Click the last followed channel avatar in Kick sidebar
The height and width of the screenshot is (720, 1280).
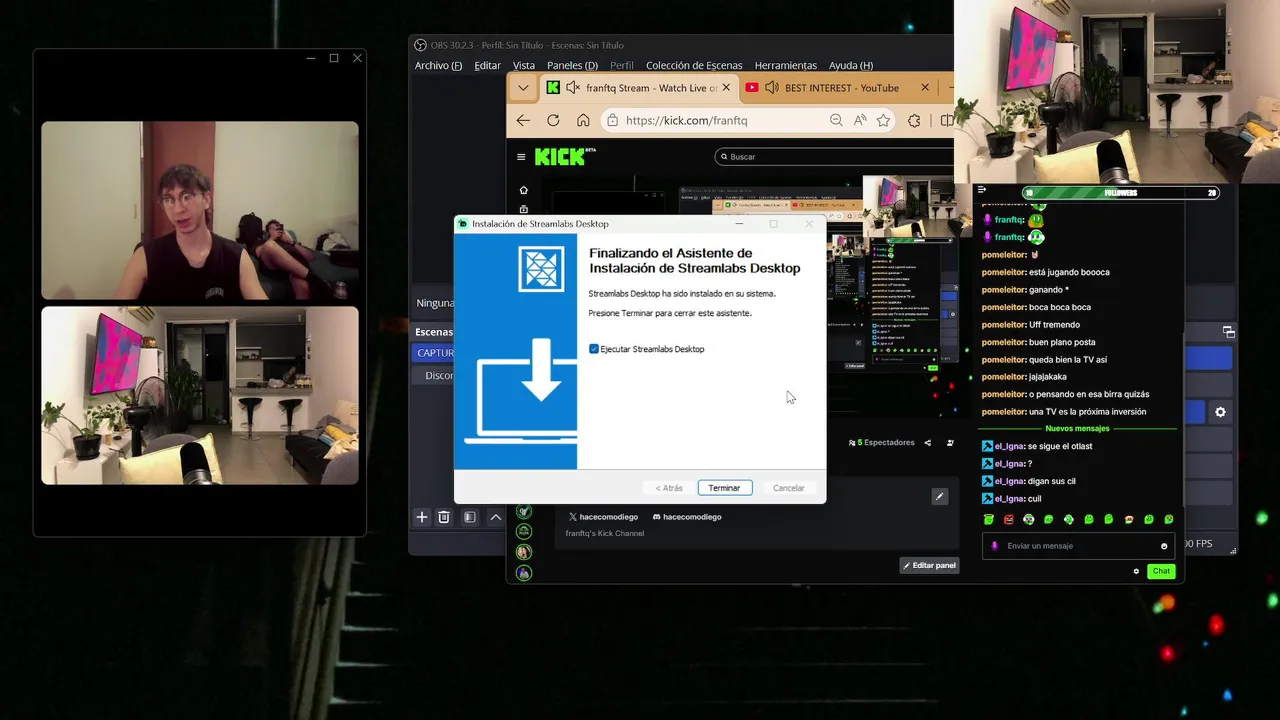point(524,573)
